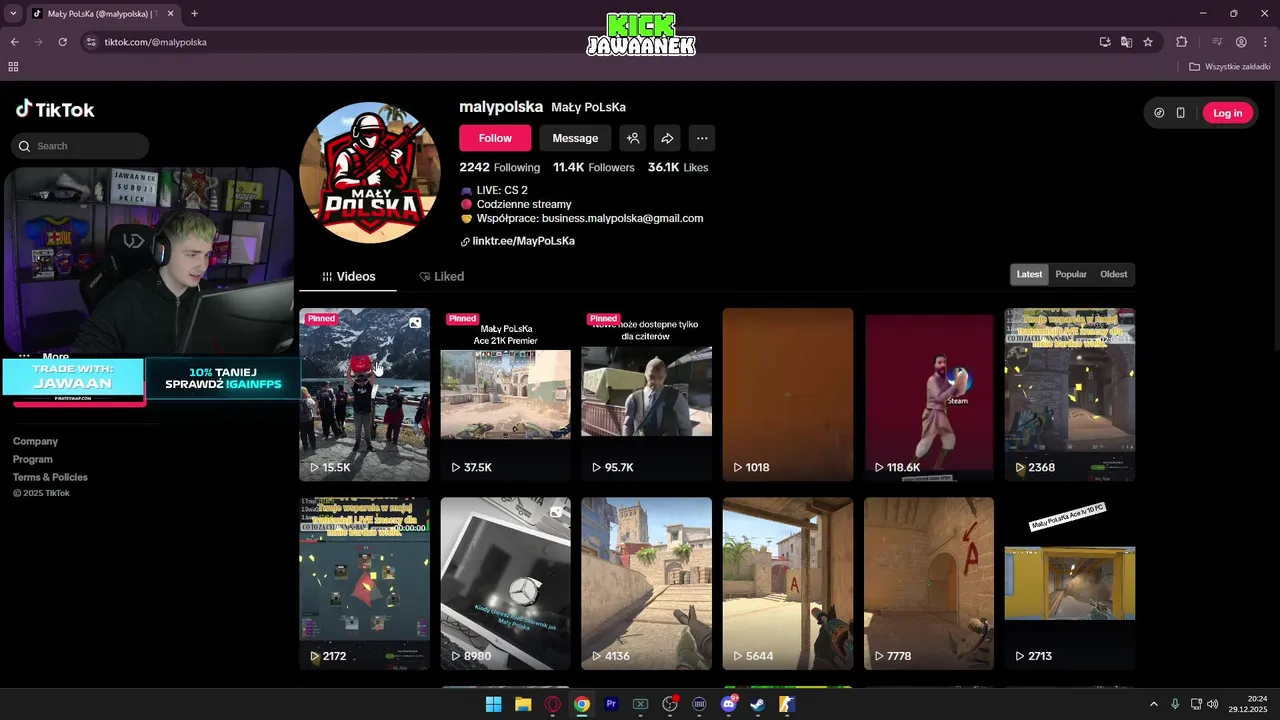
Task: Open the video with 5644 views
Action: point(787,583)
